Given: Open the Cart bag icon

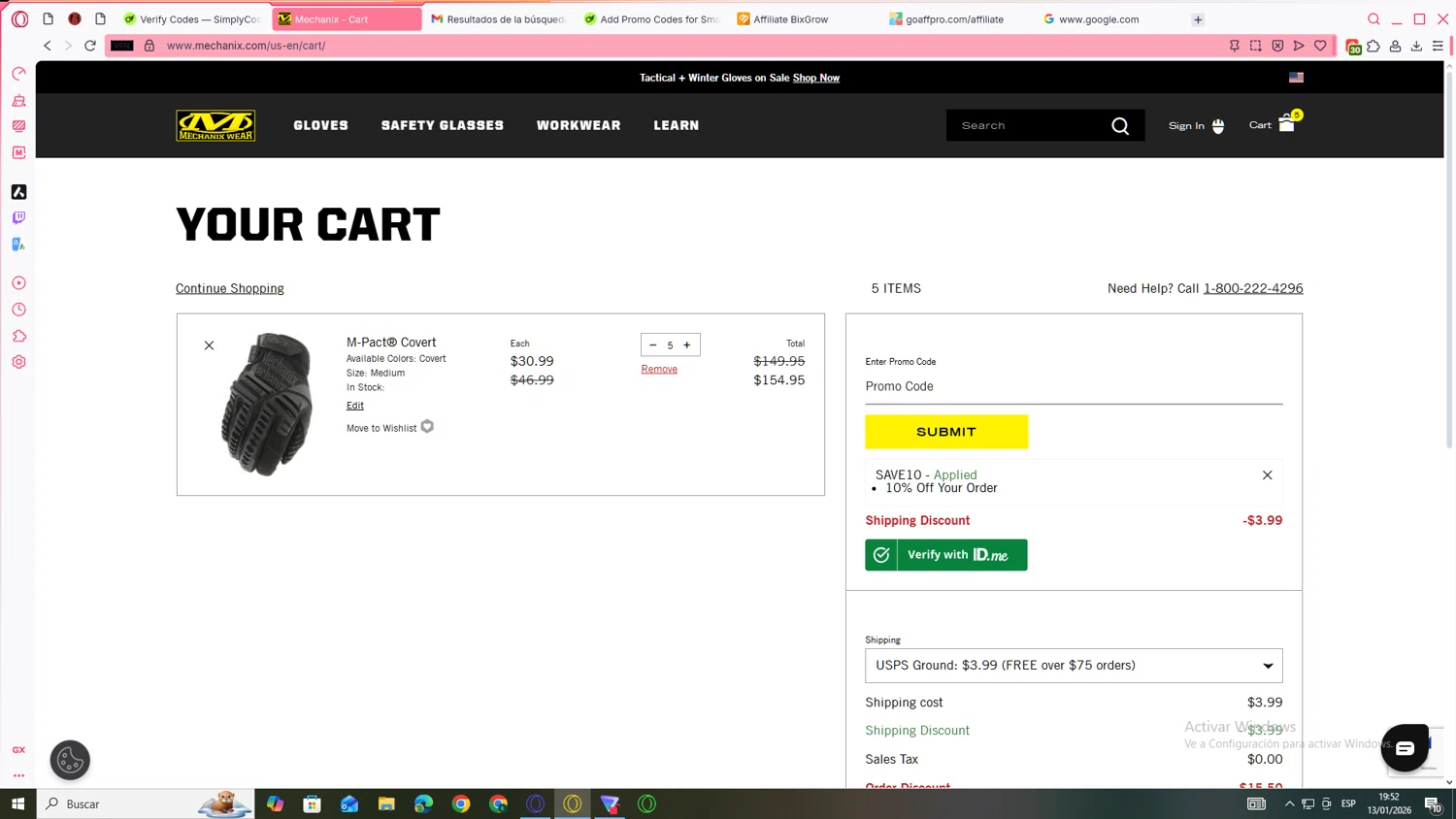Looking at the screenshot, I should click(1287, 124).
